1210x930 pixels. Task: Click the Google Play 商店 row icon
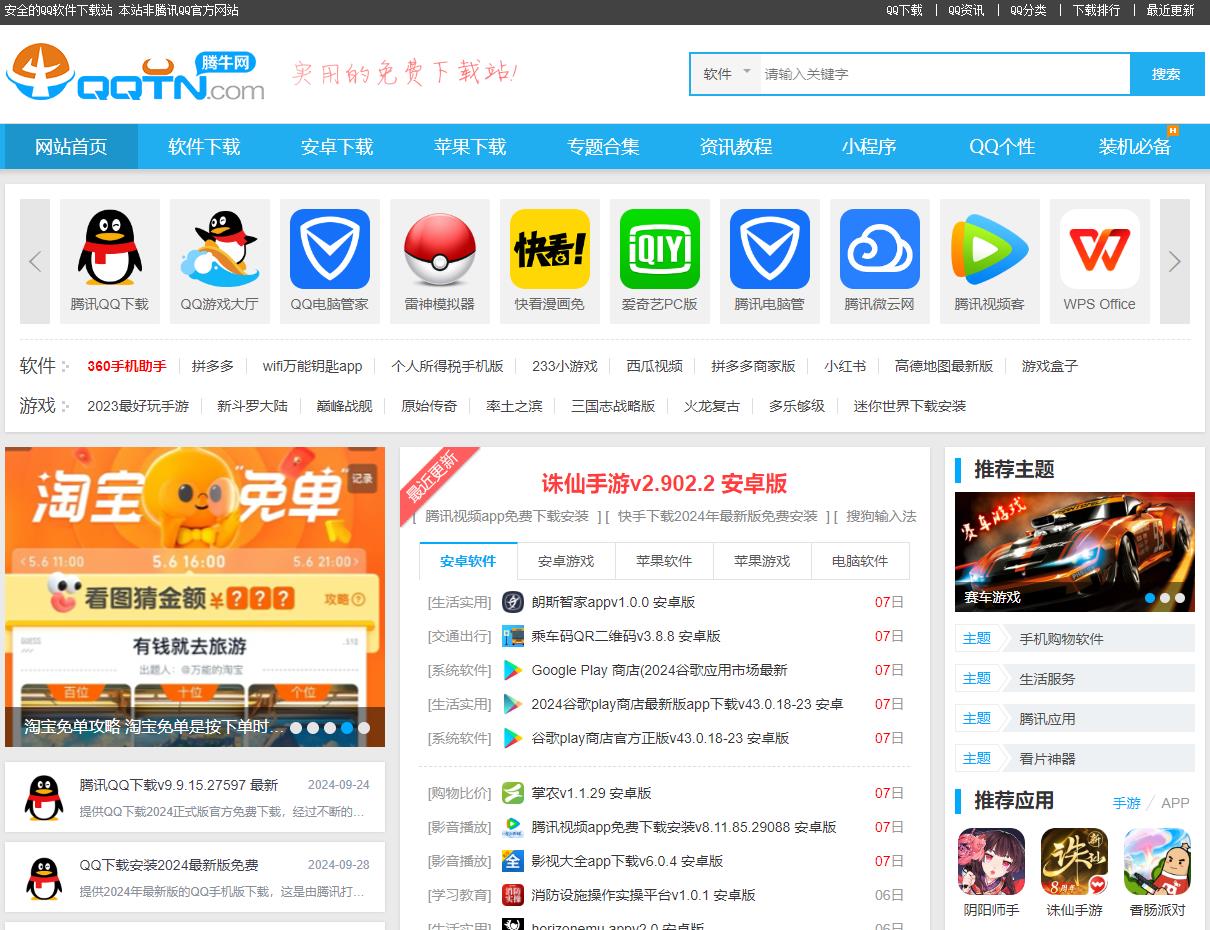(x=513, y=670)
